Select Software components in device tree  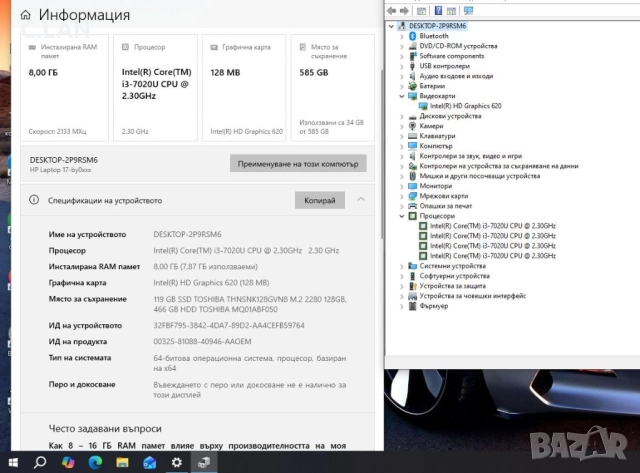pos(452,56)
